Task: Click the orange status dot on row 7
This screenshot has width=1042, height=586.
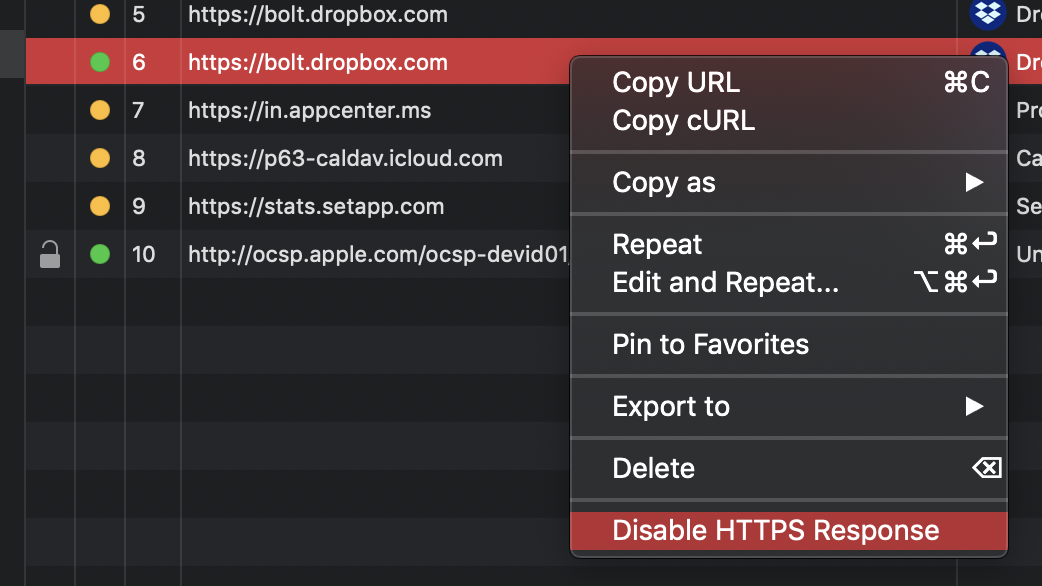Action: (x=100, y=110)
